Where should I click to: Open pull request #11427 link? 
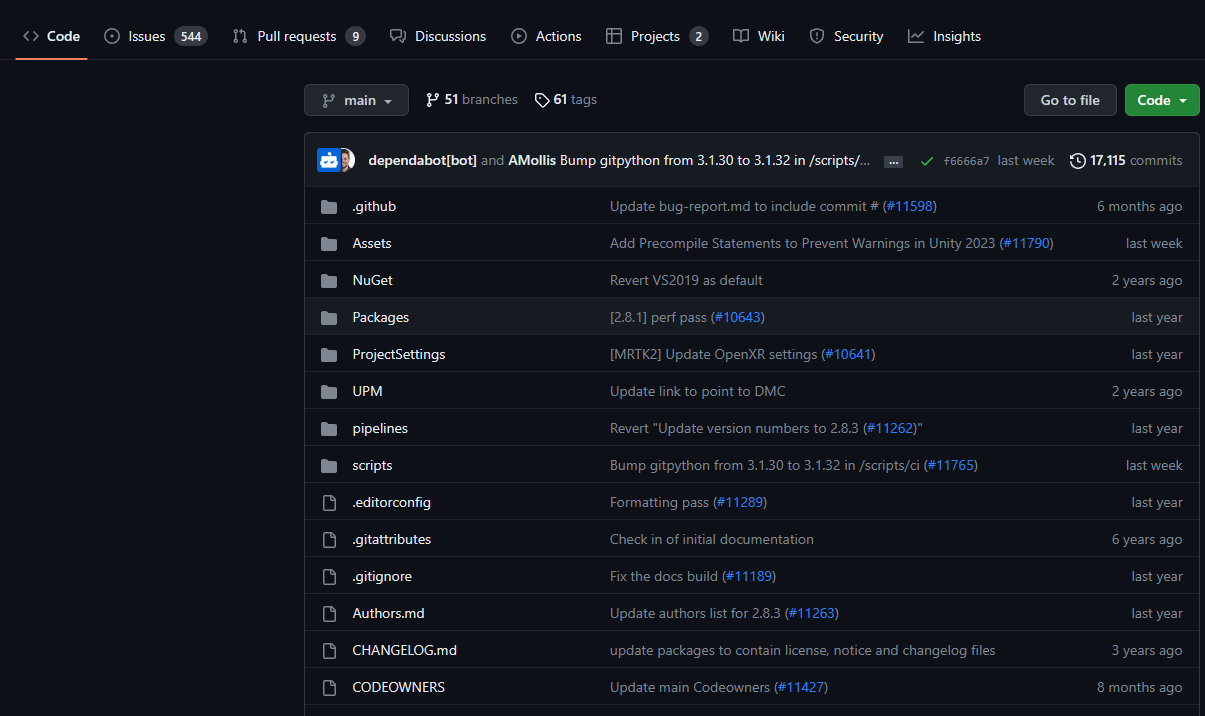(x=801, y=687)
